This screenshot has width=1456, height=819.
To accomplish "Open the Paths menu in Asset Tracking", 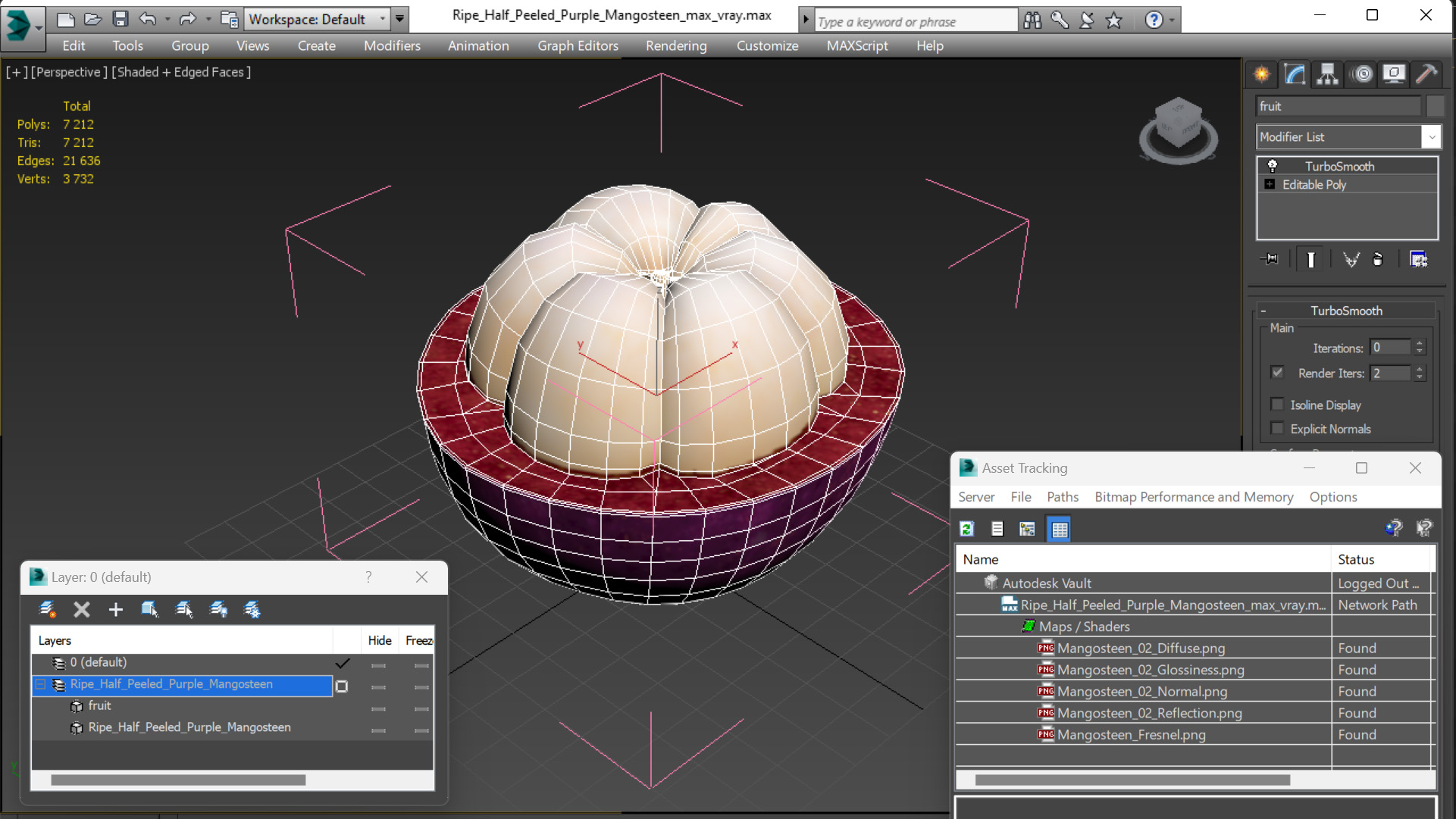I will (1062, 497).
